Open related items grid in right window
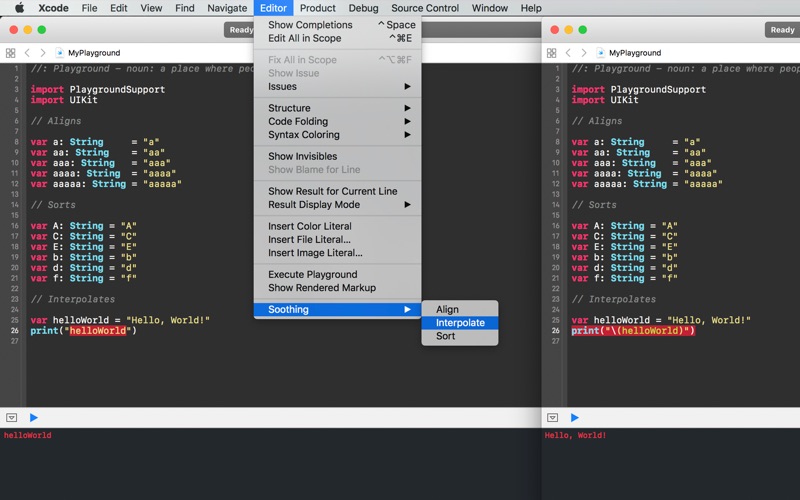The width and height of the screenshot is (800, 500). (551, 53)
